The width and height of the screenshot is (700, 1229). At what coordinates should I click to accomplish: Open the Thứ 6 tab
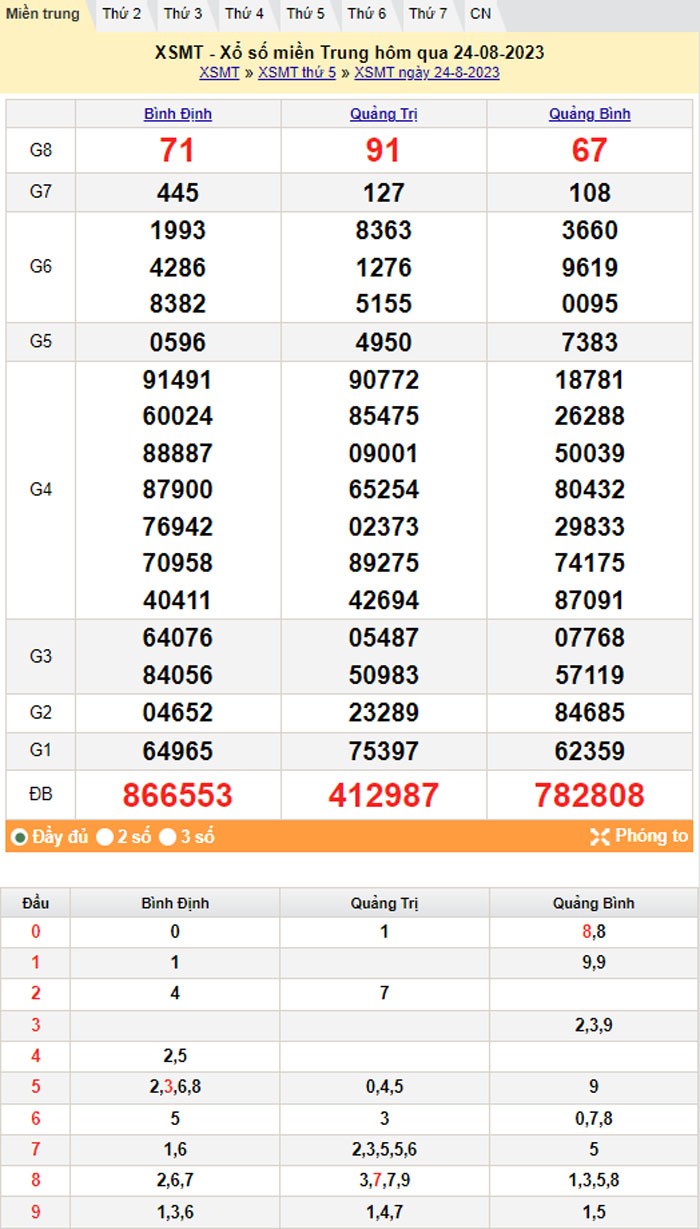click(x=367, y=14)
